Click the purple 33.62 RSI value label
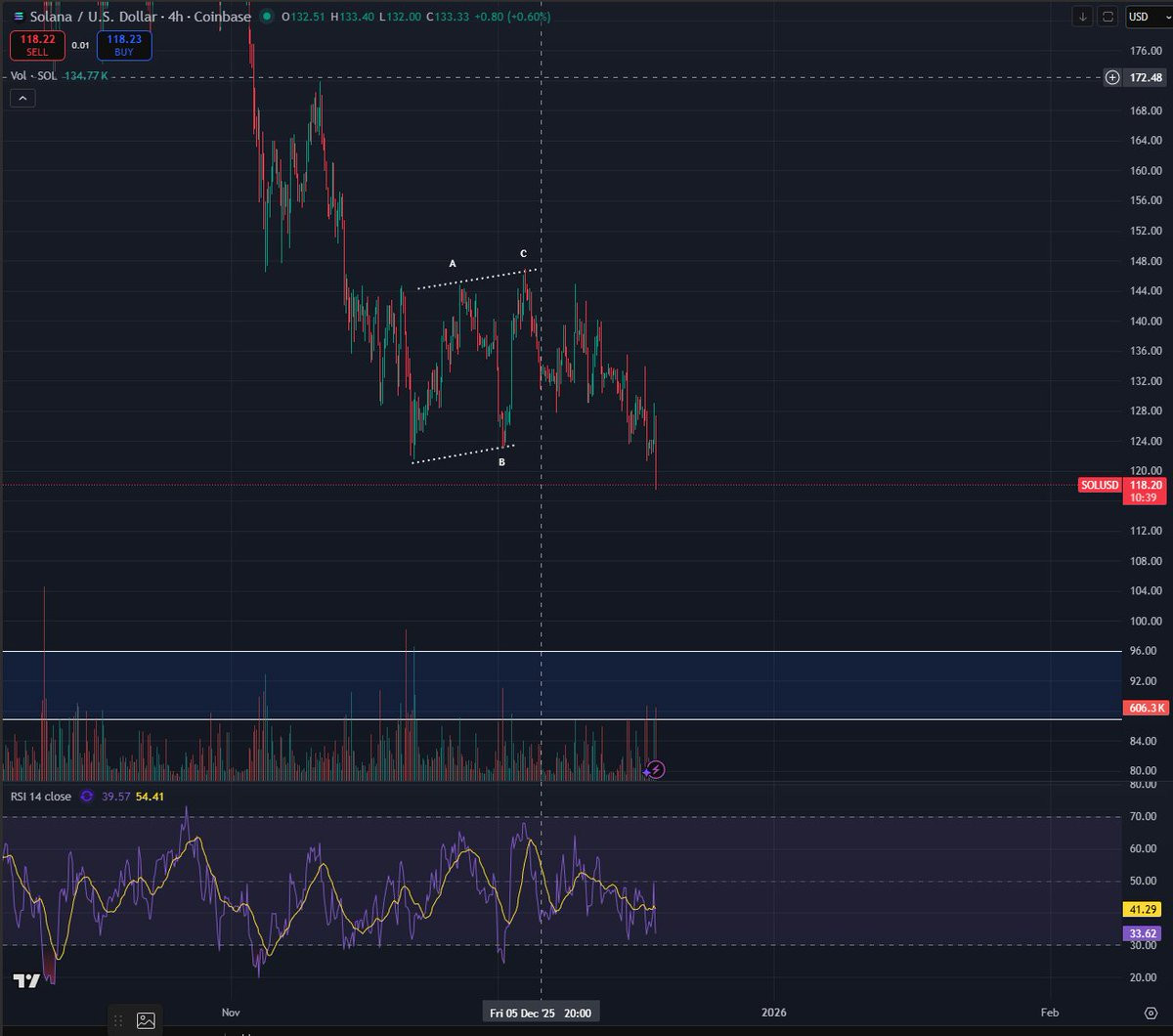The width and height of the screenshot is (1173, 1036). pyautogui.click(x=1145, y=933)
